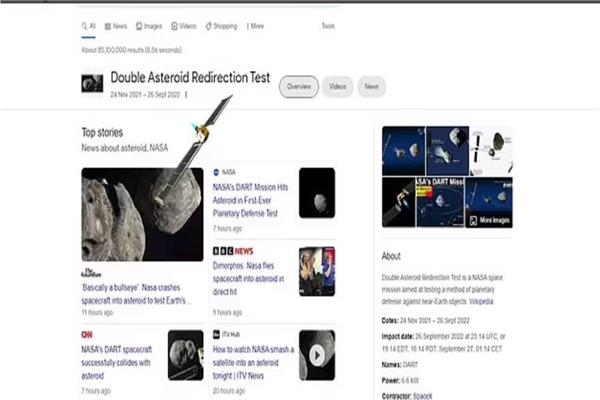Open ITV News how to watch story
Image resolution: width=600 pixels, height=400 pixels.
click(253, 362)
